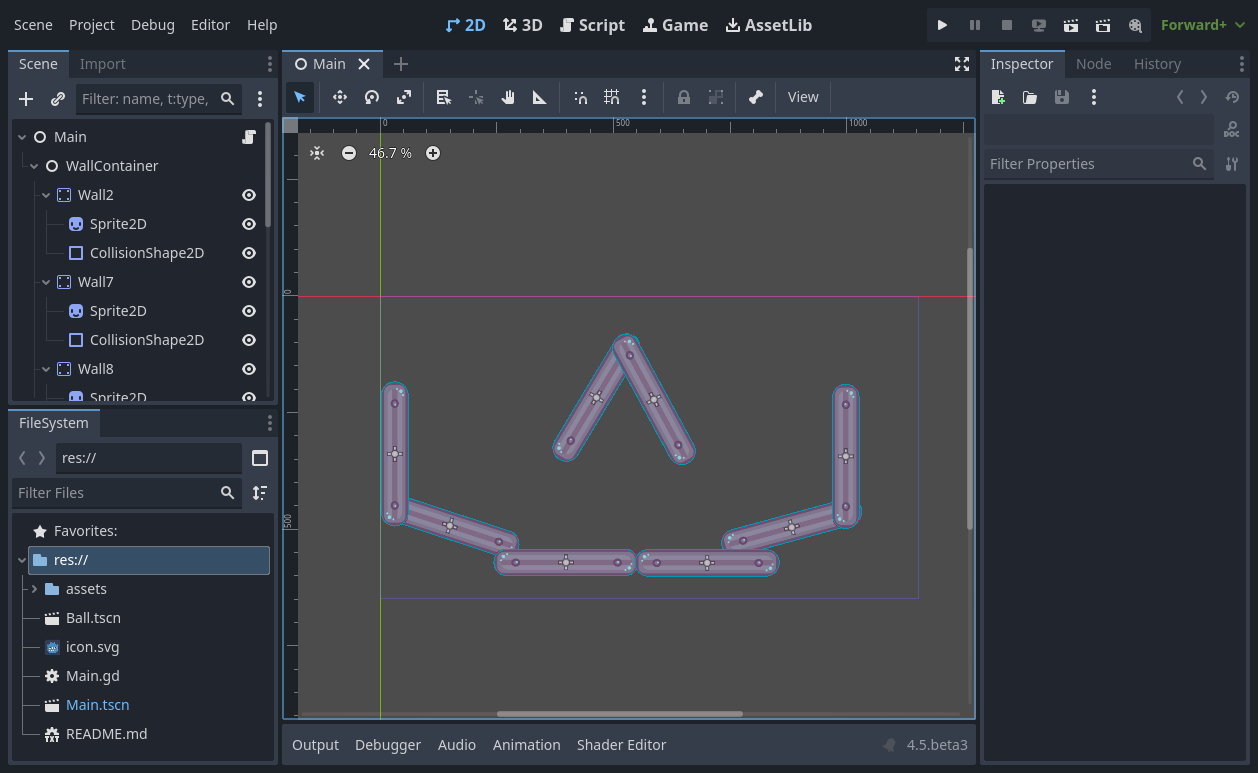Hide the Wall7 node

point(247,281)
